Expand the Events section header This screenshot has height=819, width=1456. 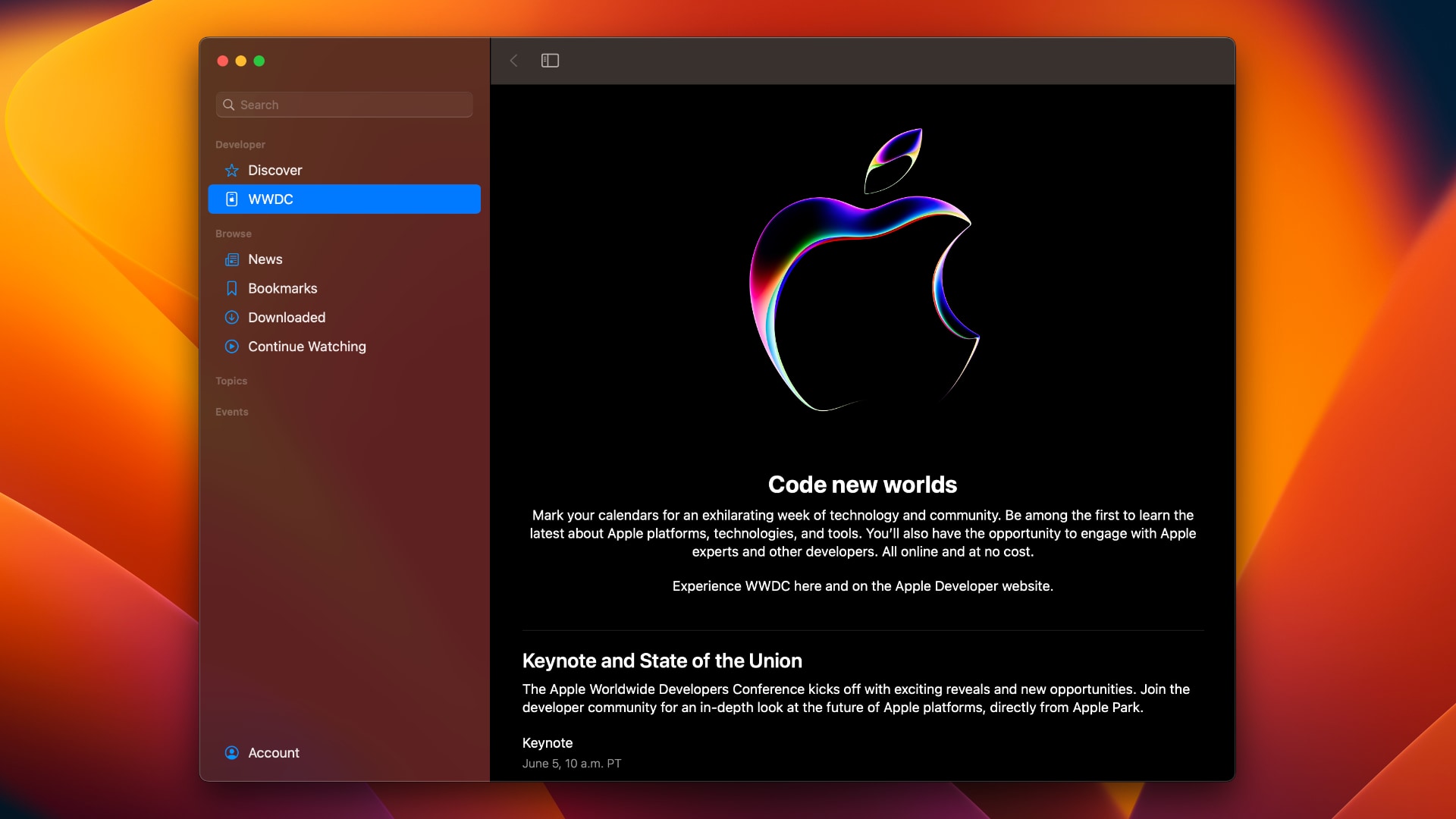tap(231, 413)
